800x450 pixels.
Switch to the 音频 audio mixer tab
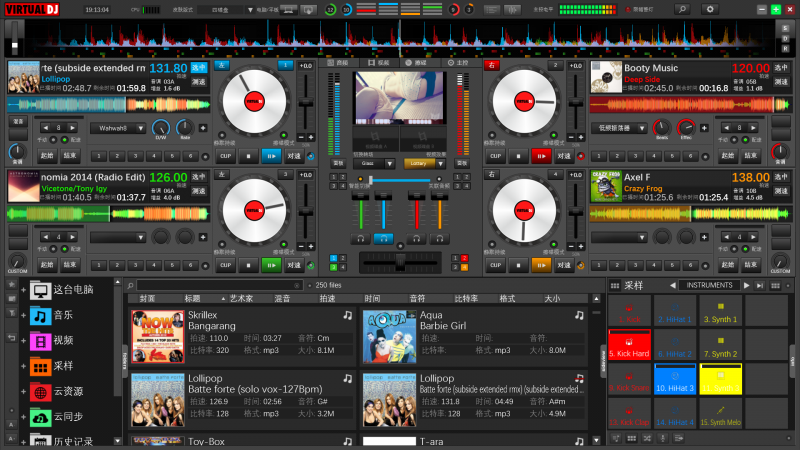pyautogui.click(x=338, y=63)
